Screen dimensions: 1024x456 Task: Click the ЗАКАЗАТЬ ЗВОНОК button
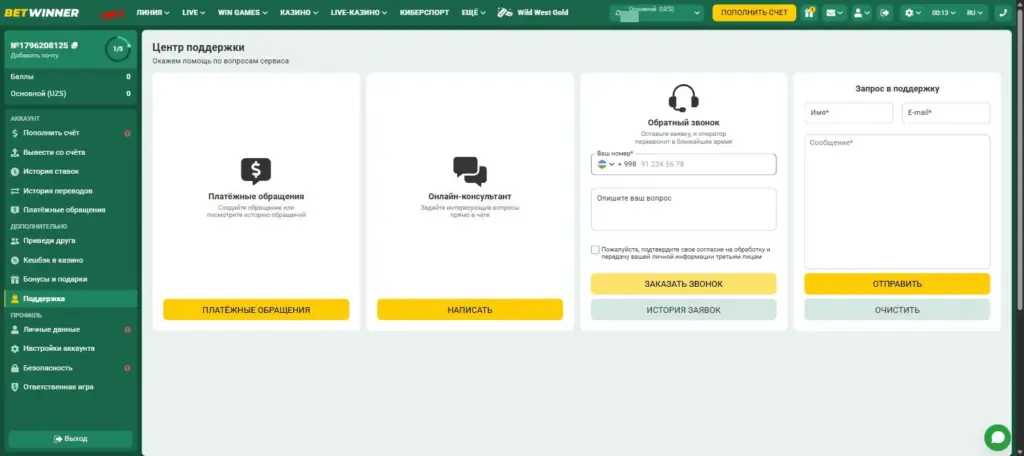point(684,284)
